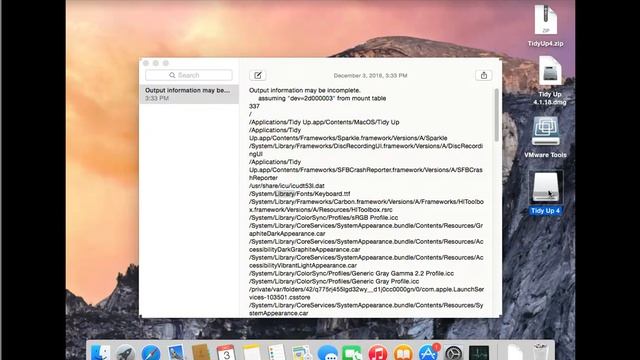Click the 'sRGB Profile.icc' path line
The image size is (640, 360).
pyautogui.click(x=323, y=218)
